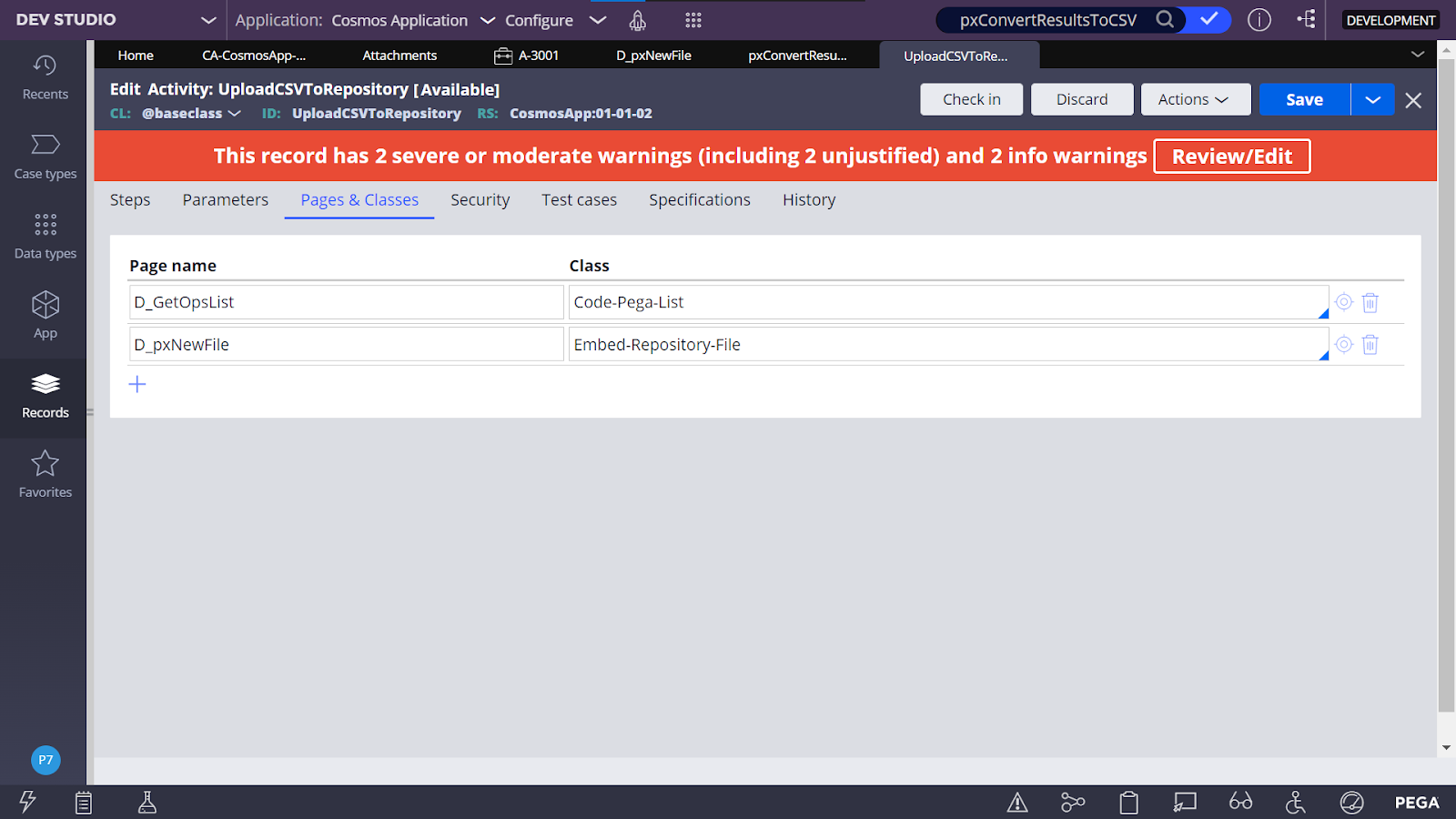This screenshot has width=1456, height=819.
Task: Click Review/Edit in warning banner
Action: [x=1232, y=156]
